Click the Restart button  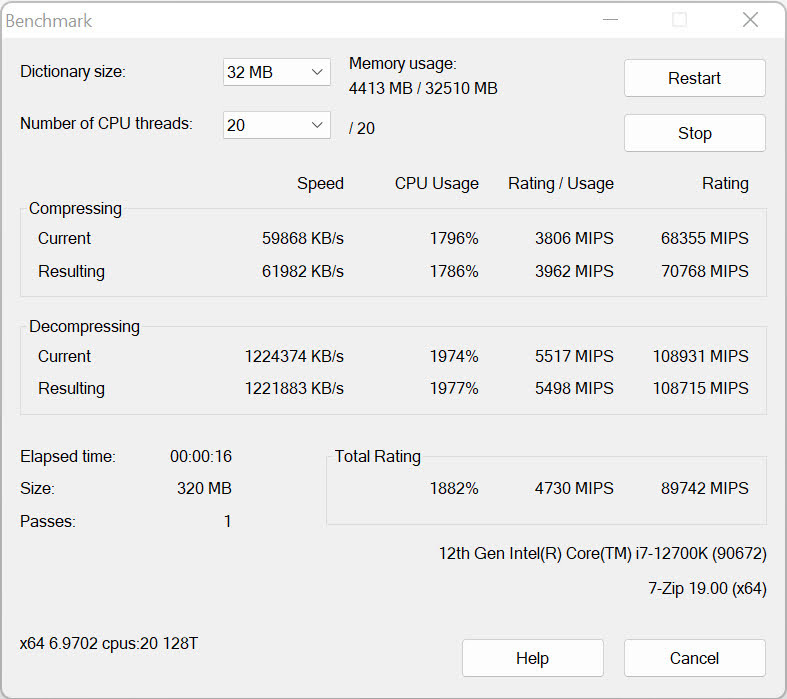pyautogui.click(x=694, y=78)
